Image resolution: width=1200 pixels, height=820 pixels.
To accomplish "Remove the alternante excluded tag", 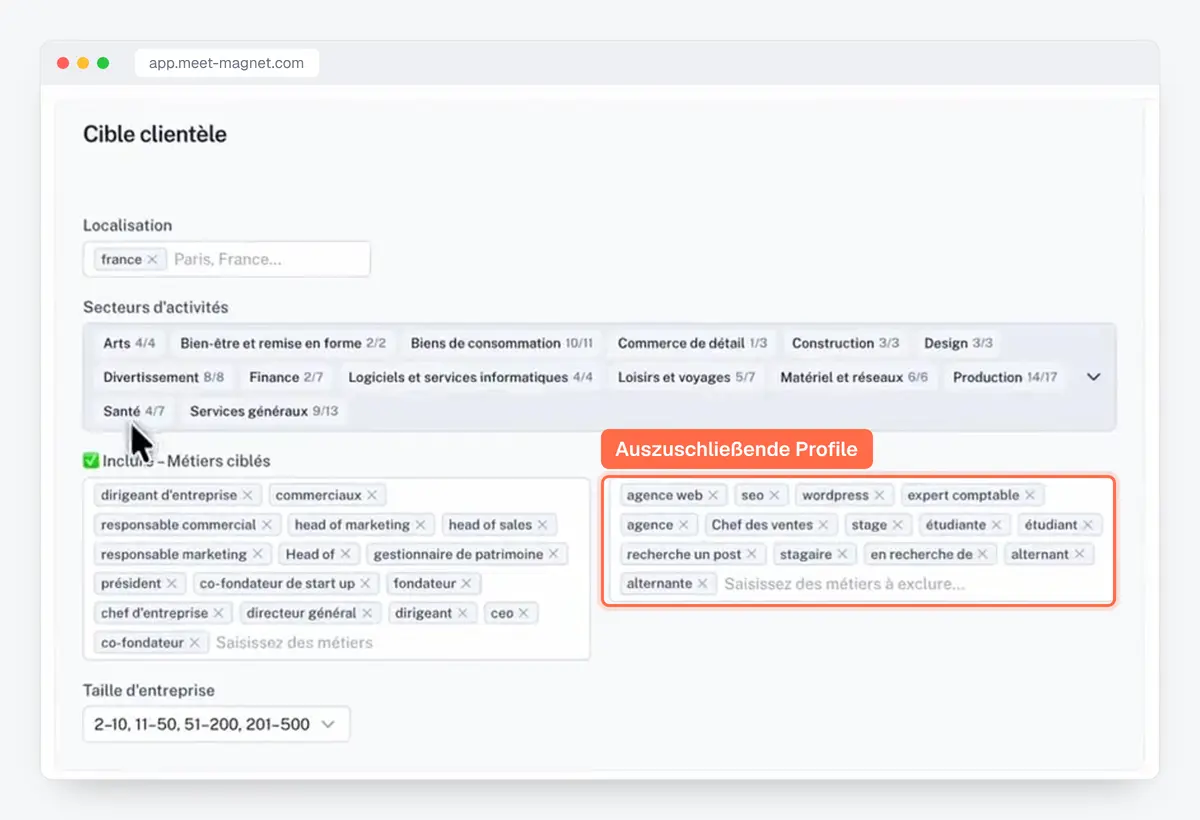I will click(x=702, y=583).
